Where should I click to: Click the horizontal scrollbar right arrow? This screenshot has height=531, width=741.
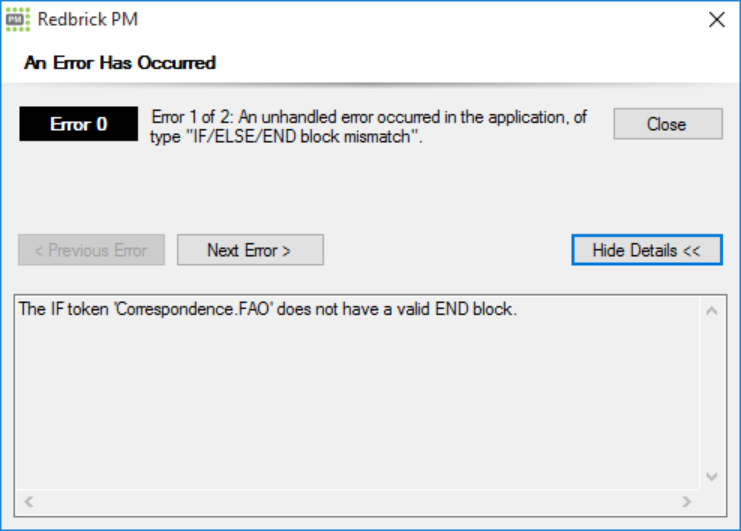pos(687,500)
